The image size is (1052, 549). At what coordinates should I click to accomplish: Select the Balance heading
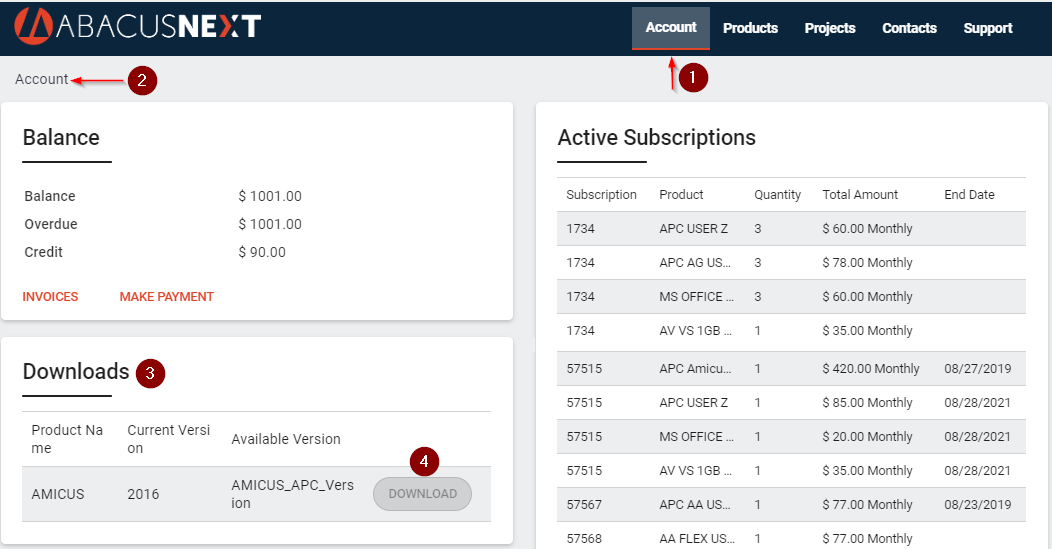pos(61,138)
